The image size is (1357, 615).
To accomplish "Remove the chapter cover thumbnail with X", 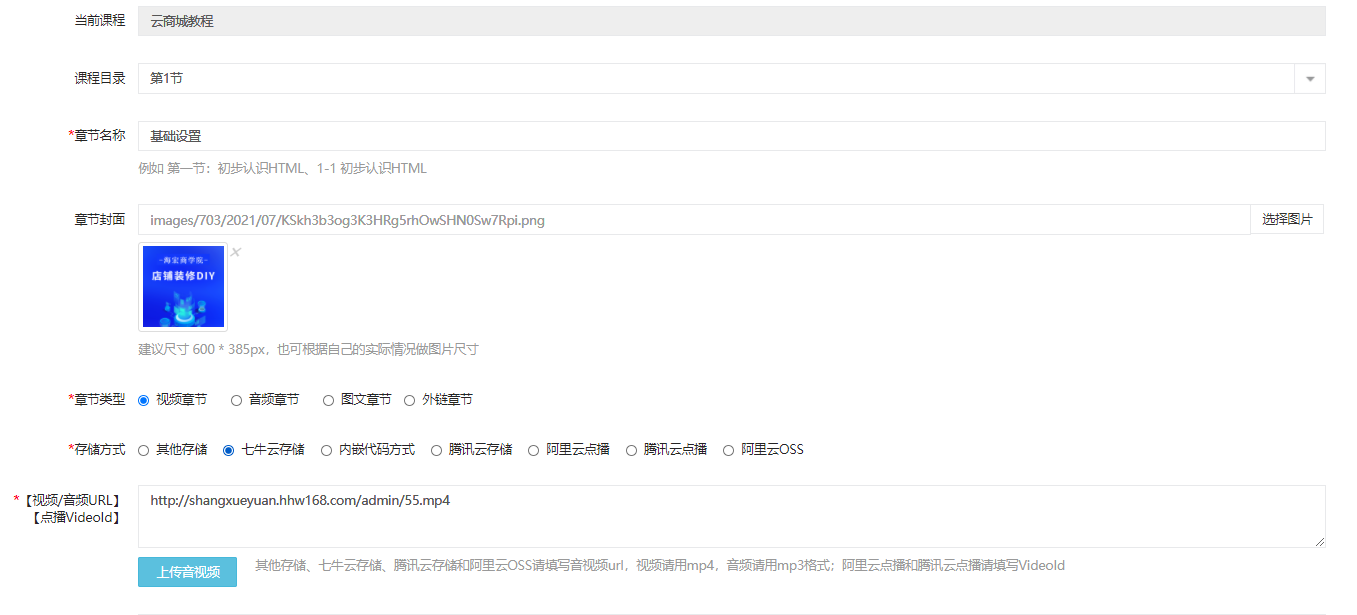I will [236, 252].
